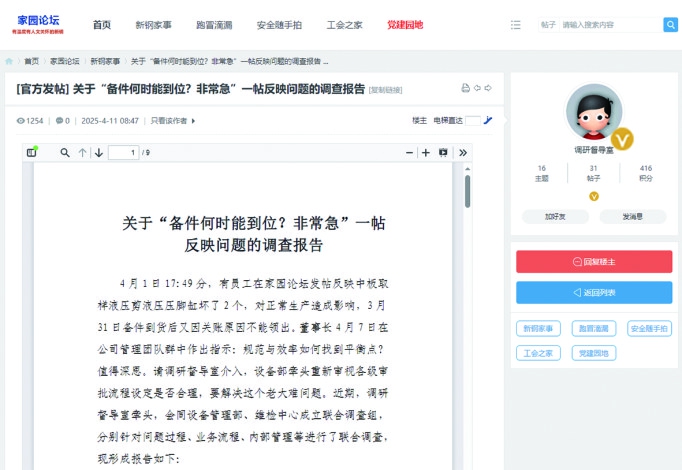Image resolution: width=682 pixels, height=470 pixels.
Task: Click the 加好友 button
Action: (555, 216)
